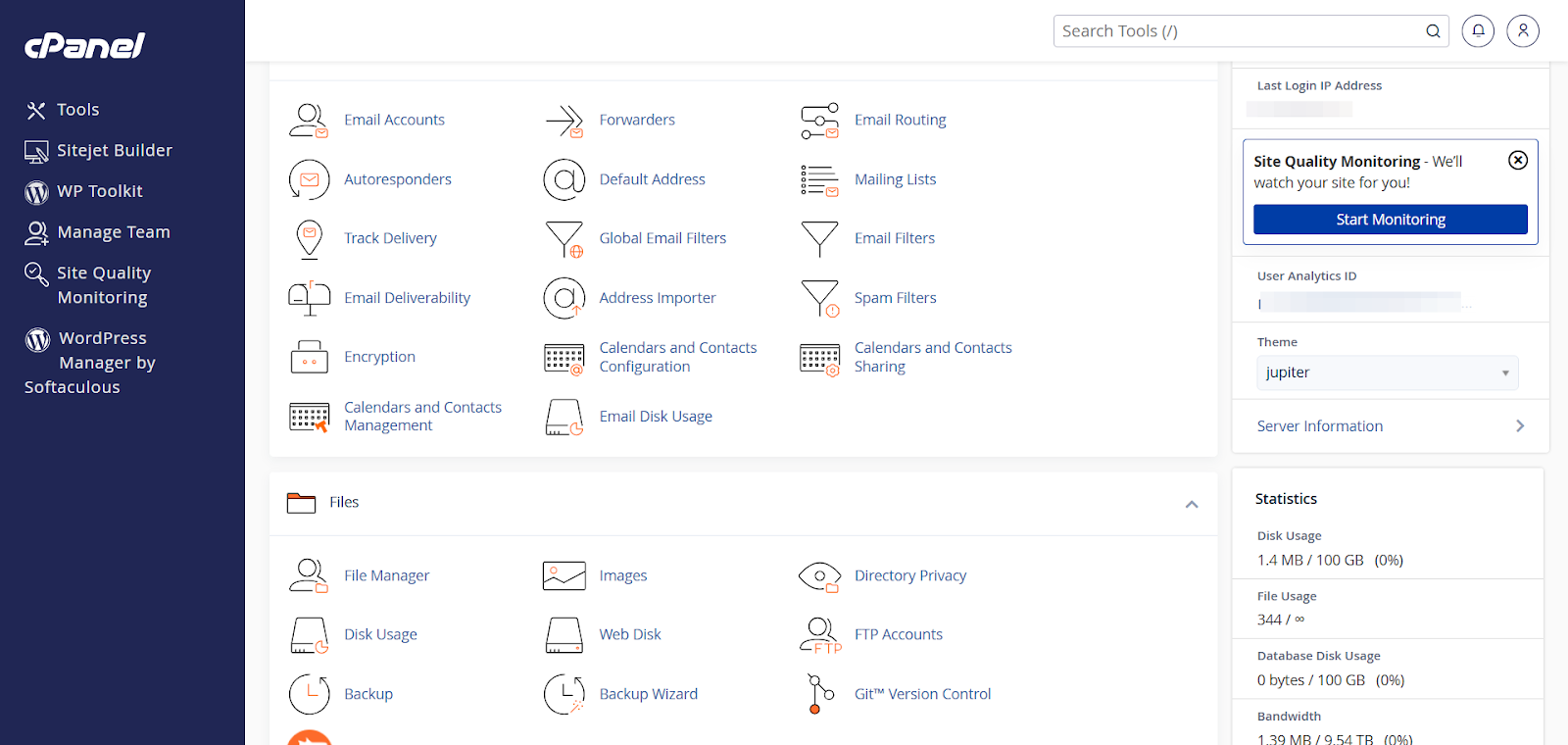Open the Global Email Filters funnel icon

564,238
